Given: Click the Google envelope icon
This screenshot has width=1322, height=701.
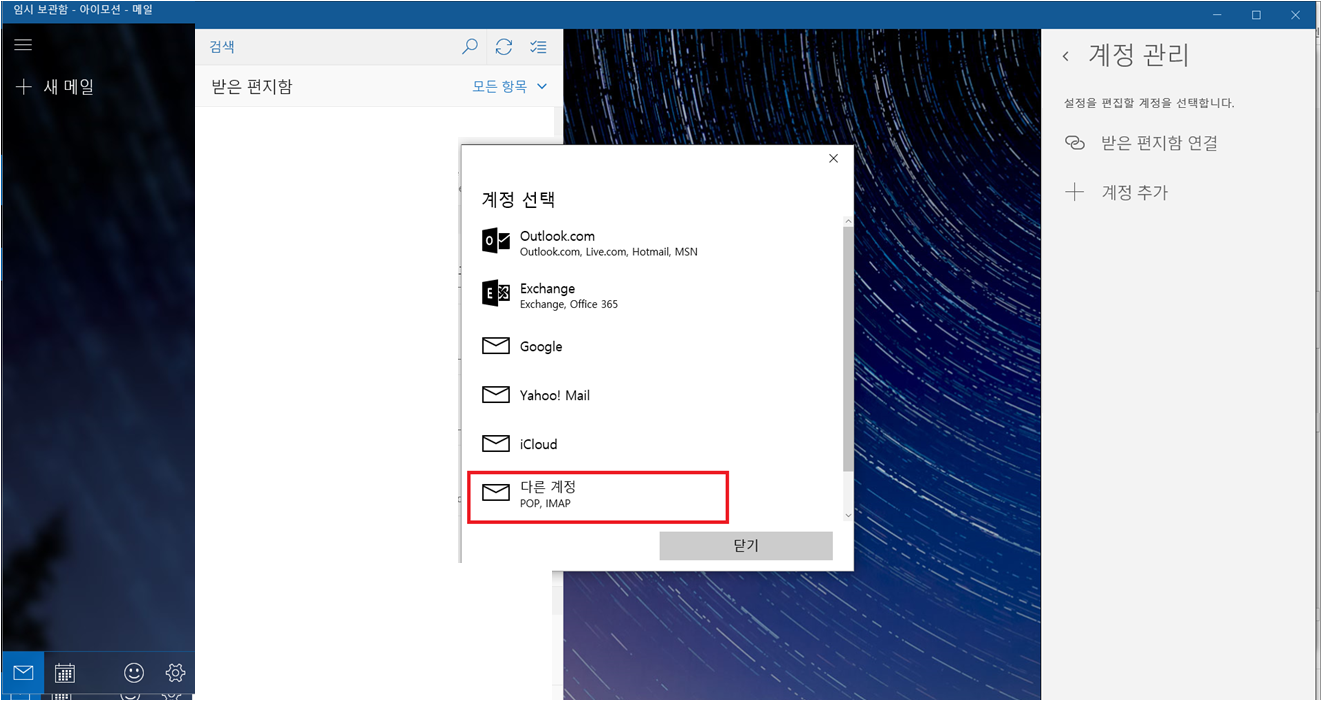Looking at the screenshot, I should coord(496,346).
